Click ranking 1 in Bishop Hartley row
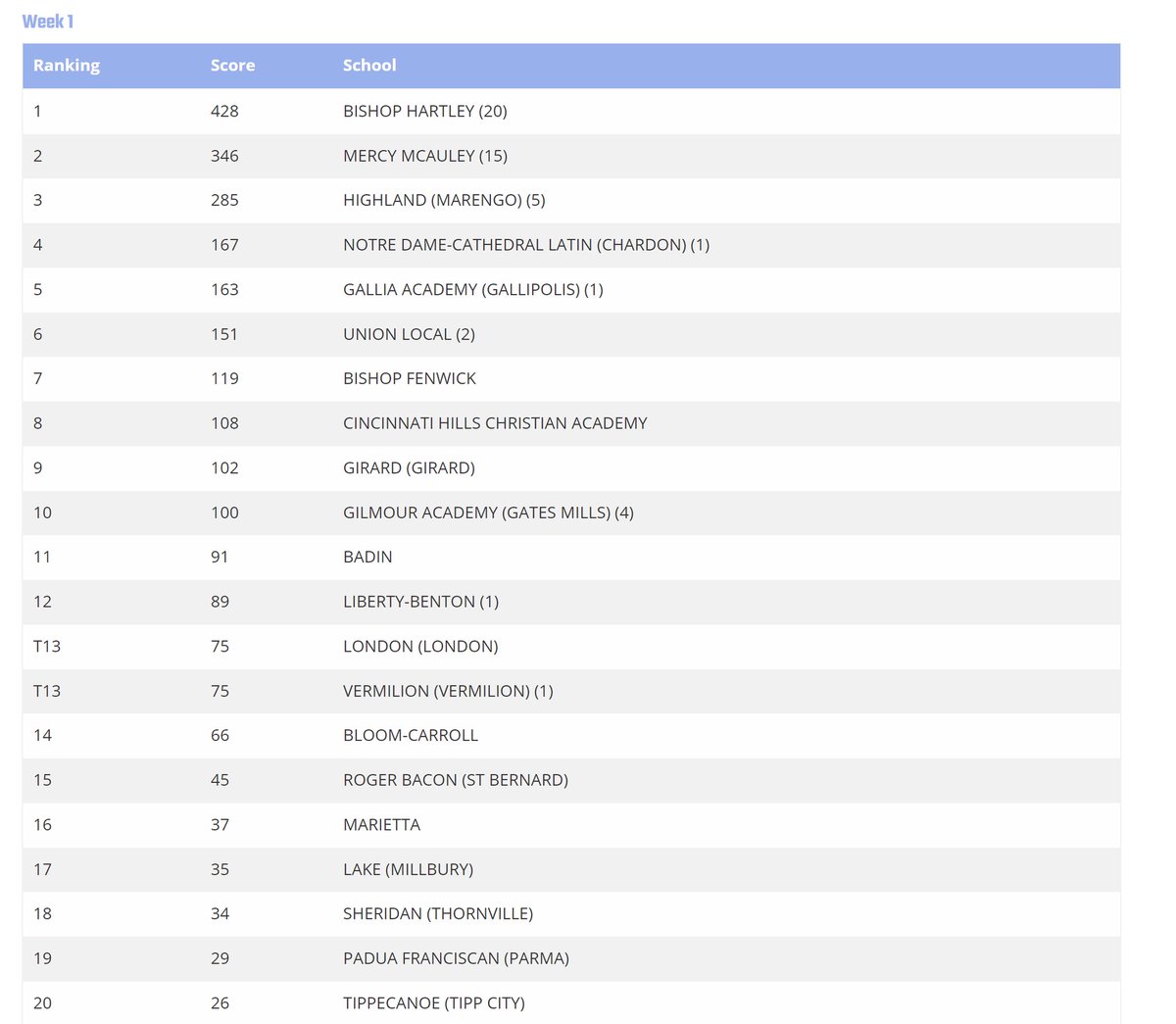Screen dimensions: 1176x1024 point(37,111)
